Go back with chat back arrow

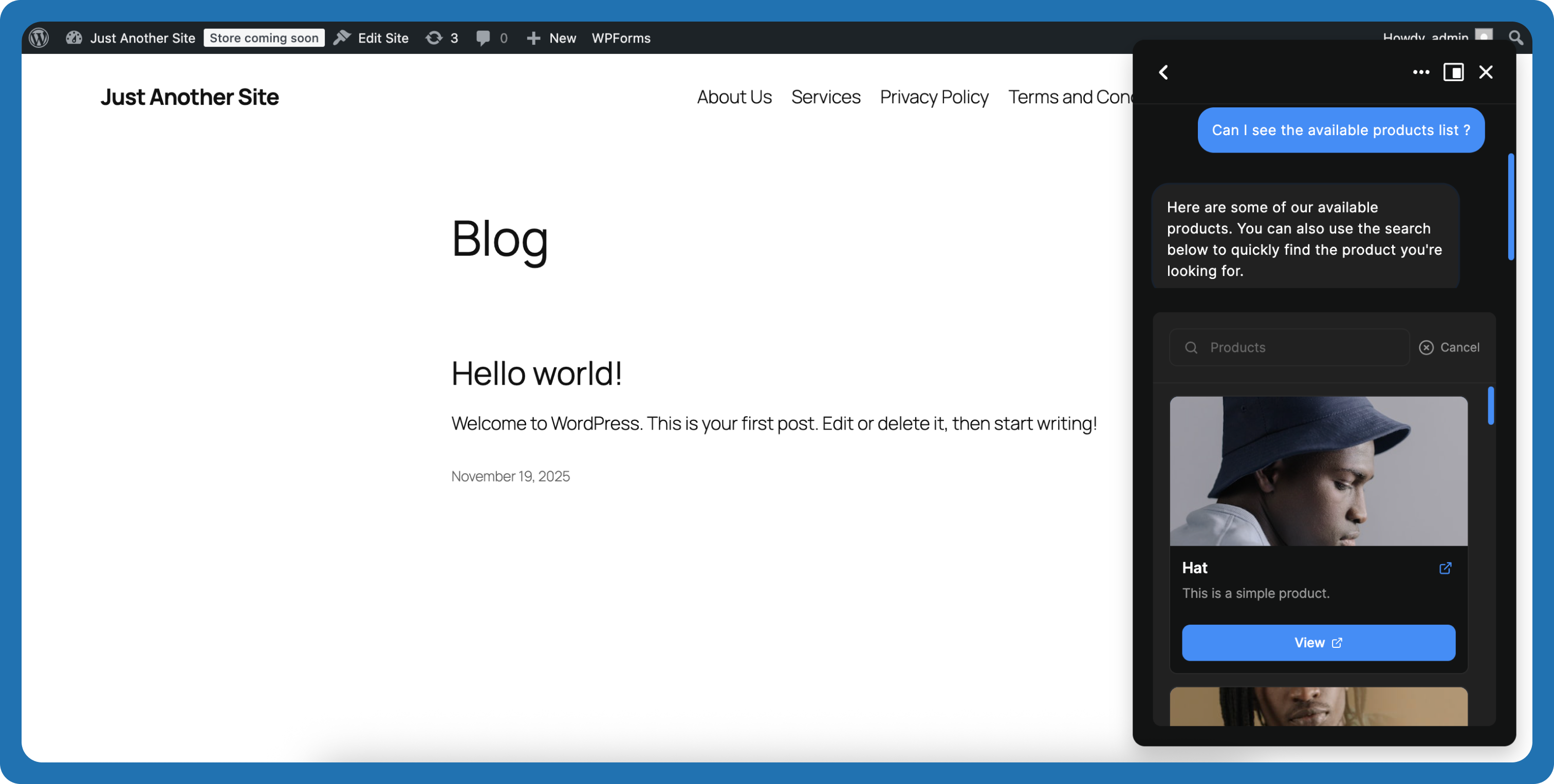(x=1163, y=72)
